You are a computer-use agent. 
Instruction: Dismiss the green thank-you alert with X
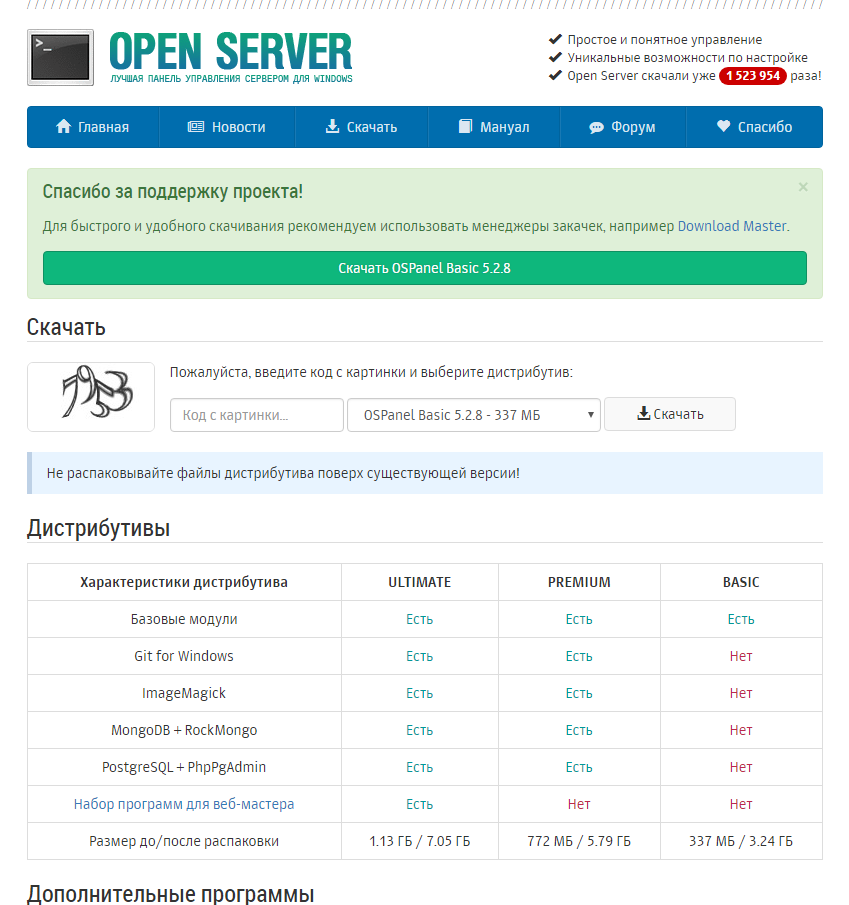803,187
